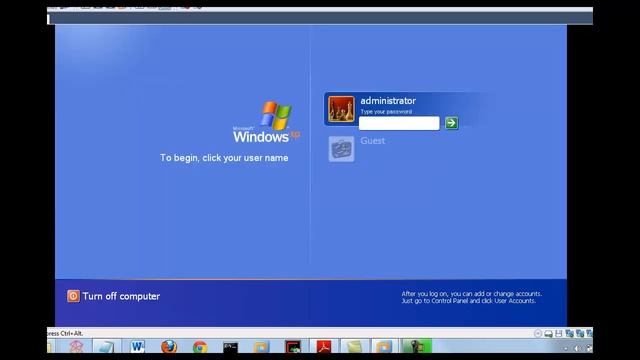Open Microsoft Word from the taskbar

(138, 347)
